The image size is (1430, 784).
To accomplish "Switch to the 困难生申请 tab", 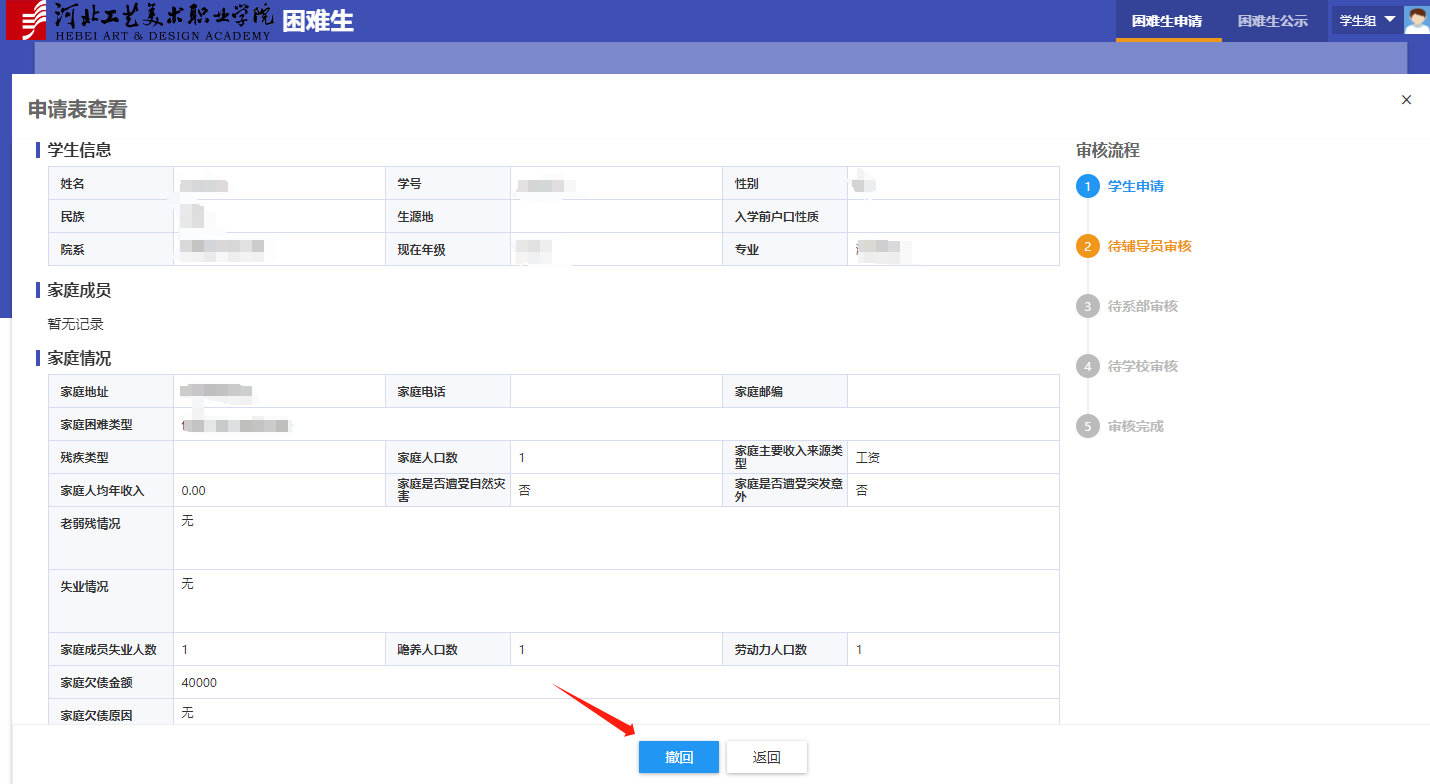I will click(x=1167, y=21).
